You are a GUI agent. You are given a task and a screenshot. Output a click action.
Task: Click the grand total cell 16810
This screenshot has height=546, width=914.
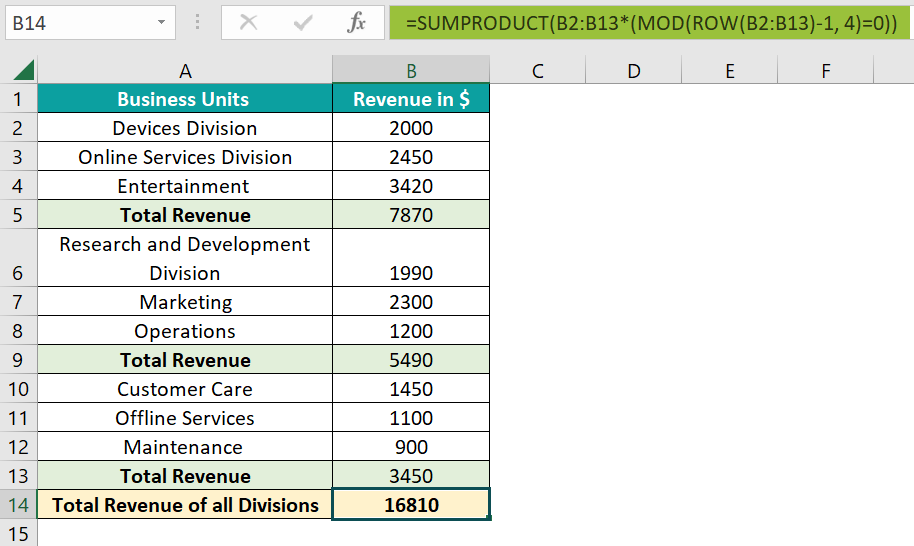[411, 505]
